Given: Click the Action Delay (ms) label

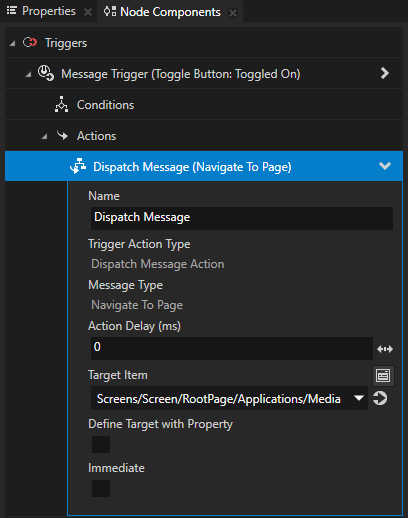Looking at the screenshot, I should coord(134,326).
